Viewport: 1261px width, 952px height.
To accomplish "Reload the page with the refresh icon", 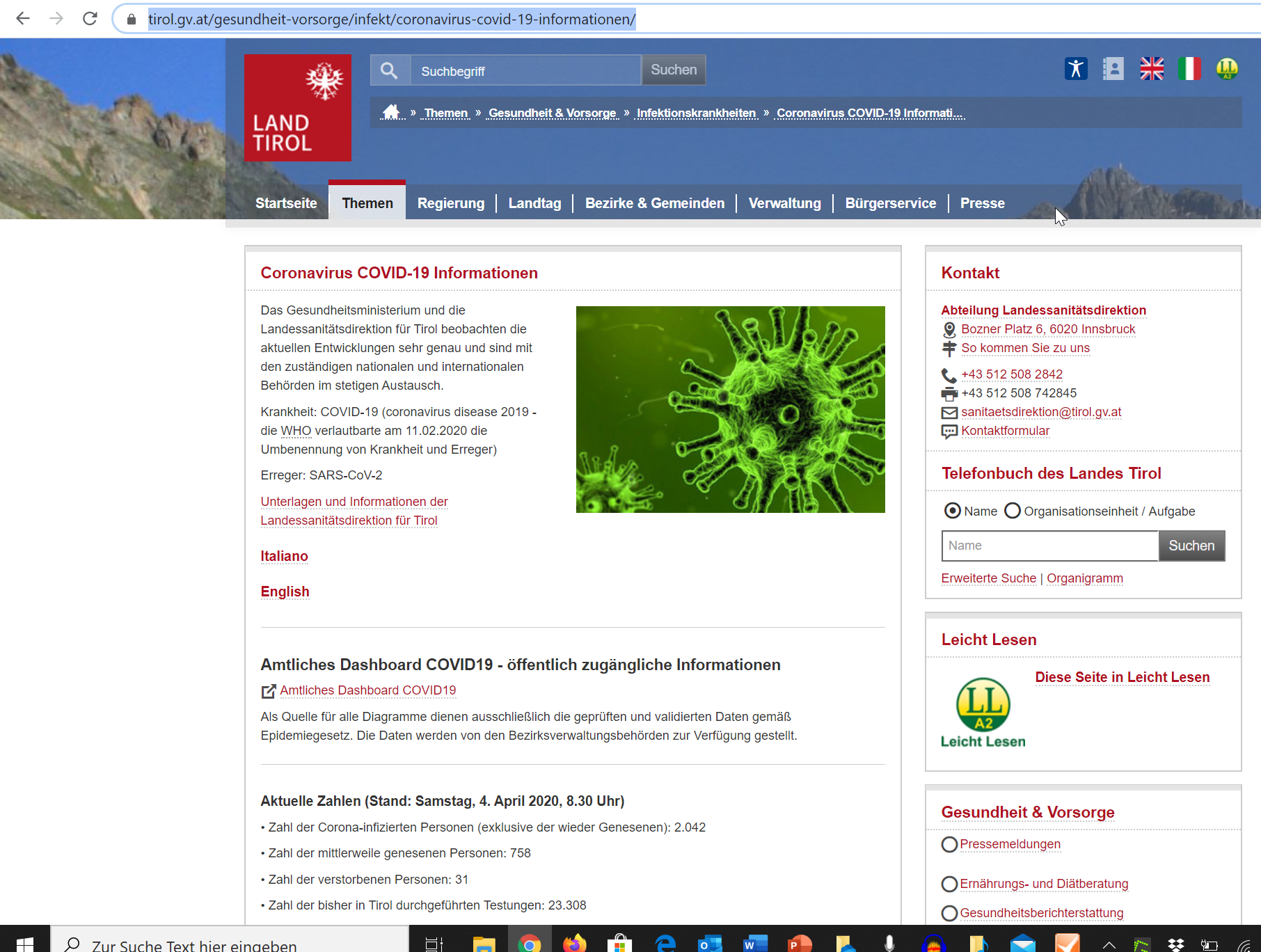I will 90,19.
